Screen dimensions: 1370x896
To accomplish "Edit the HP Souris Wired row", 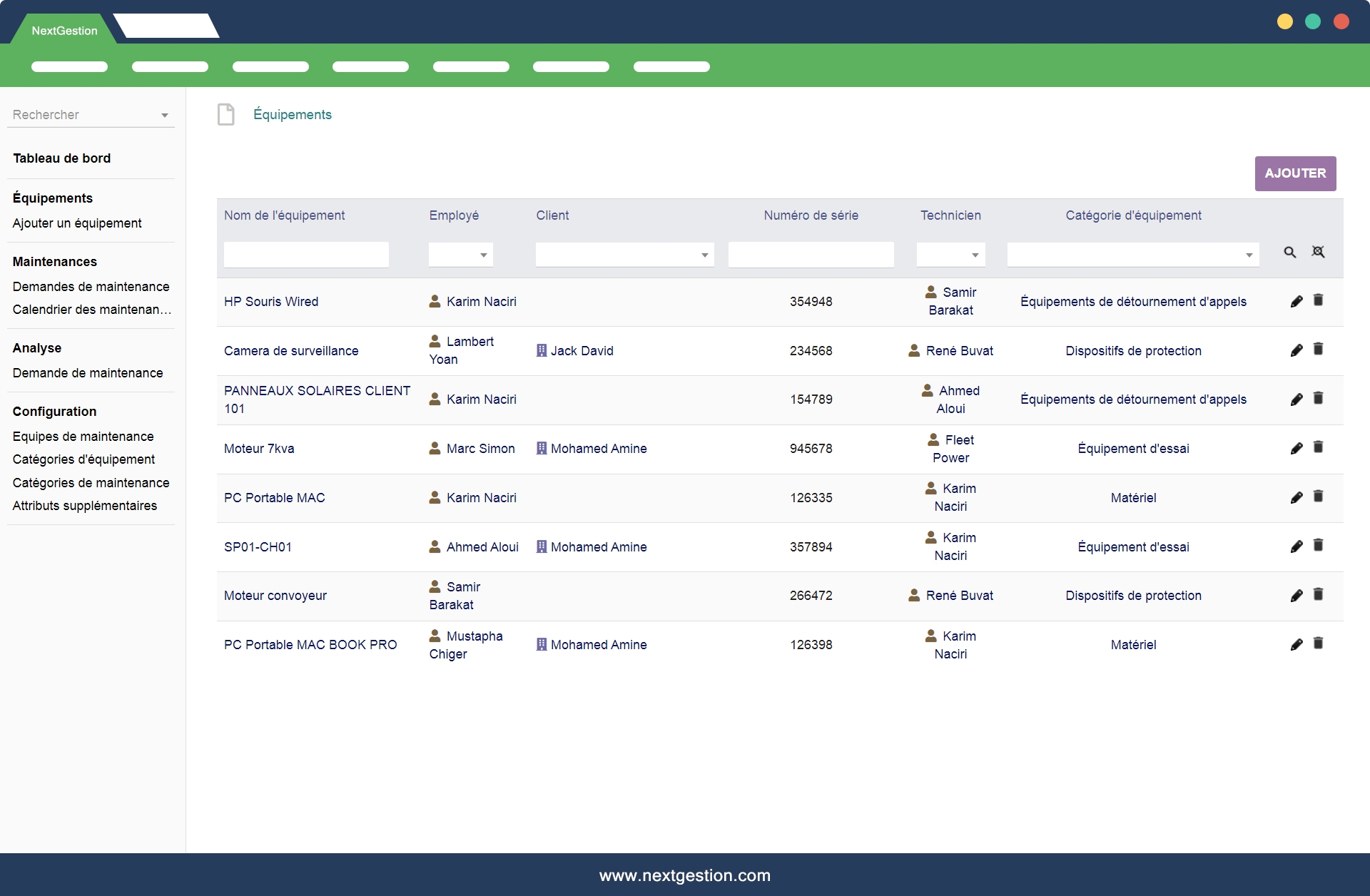I will [x=1297, y=302].
